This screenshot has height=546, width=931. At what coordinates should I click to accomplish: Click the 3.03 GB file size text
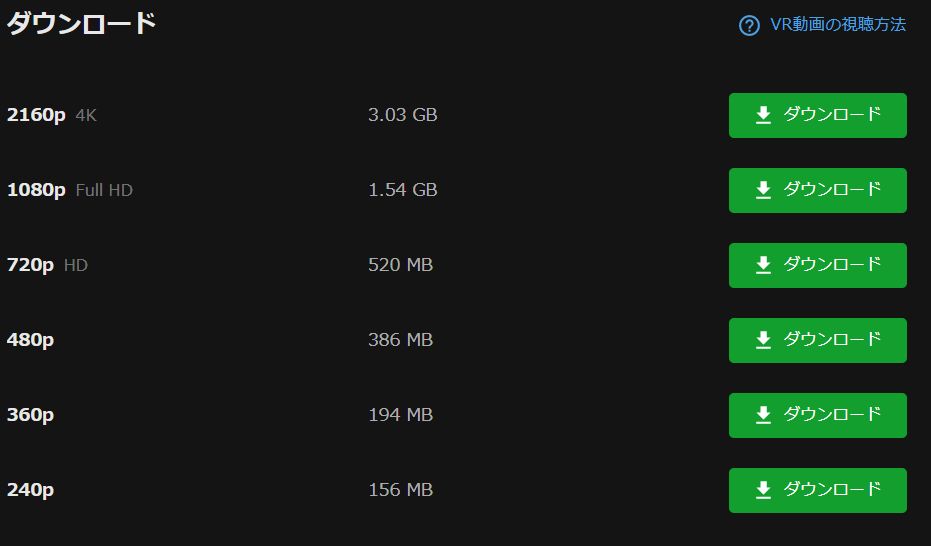pyautogui.click(x=402, y=115)
